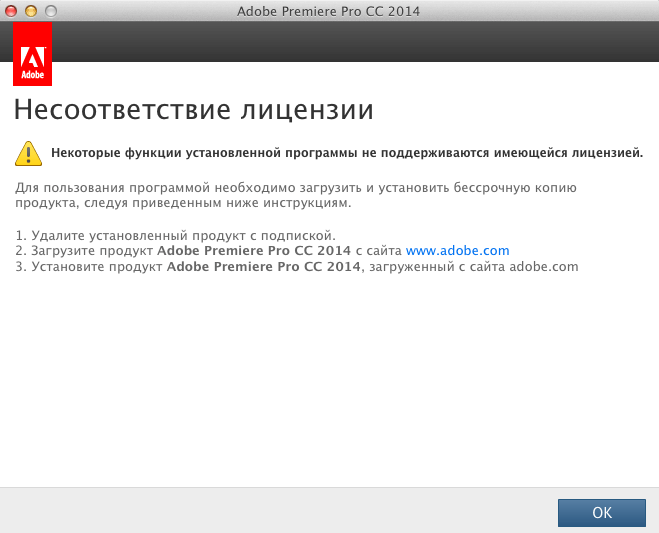The width and height of the screenshot is (659, 533).
Task: Click the bold text "Некоторые функции установленной программы"
Action: tap(204, 153)
